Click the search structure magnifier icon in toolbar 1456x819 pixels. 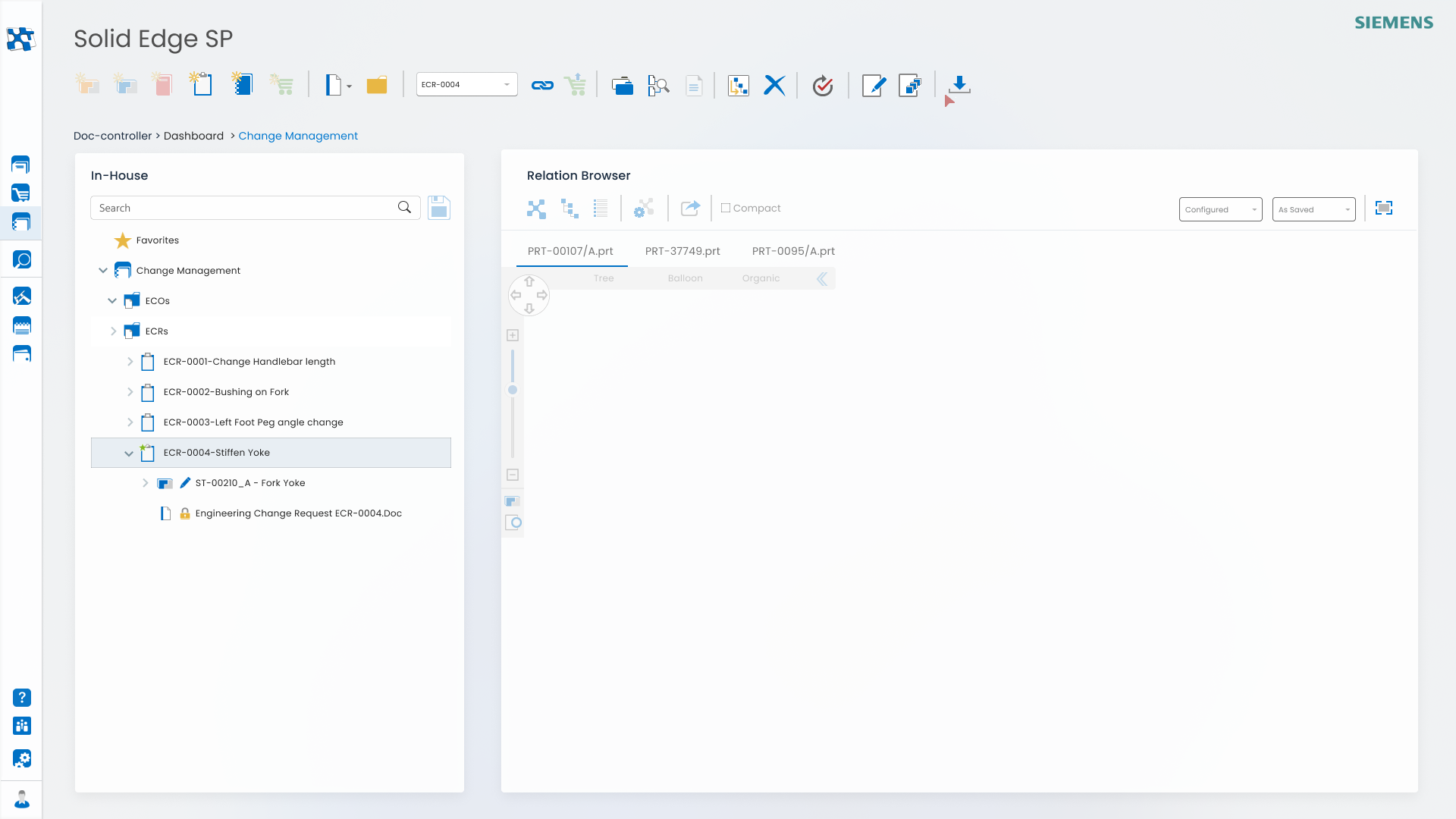(658, 85)
